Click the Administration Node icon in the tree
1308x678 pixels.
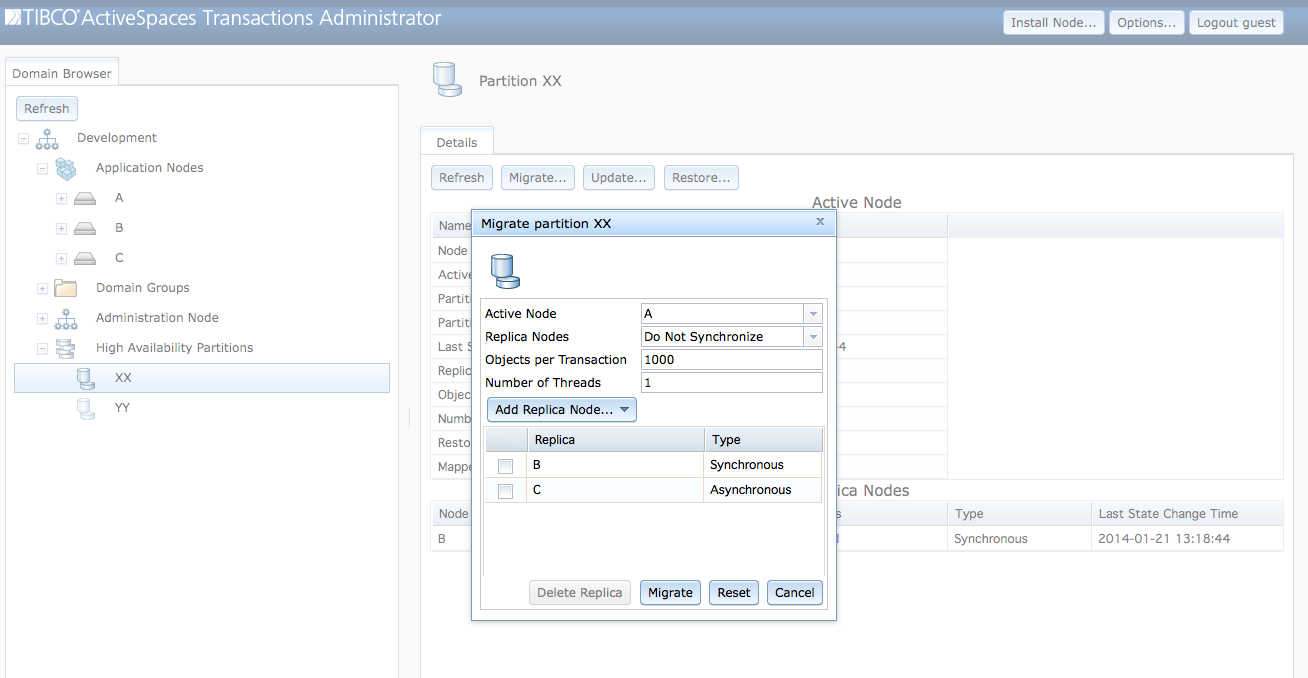click(65, 317)
